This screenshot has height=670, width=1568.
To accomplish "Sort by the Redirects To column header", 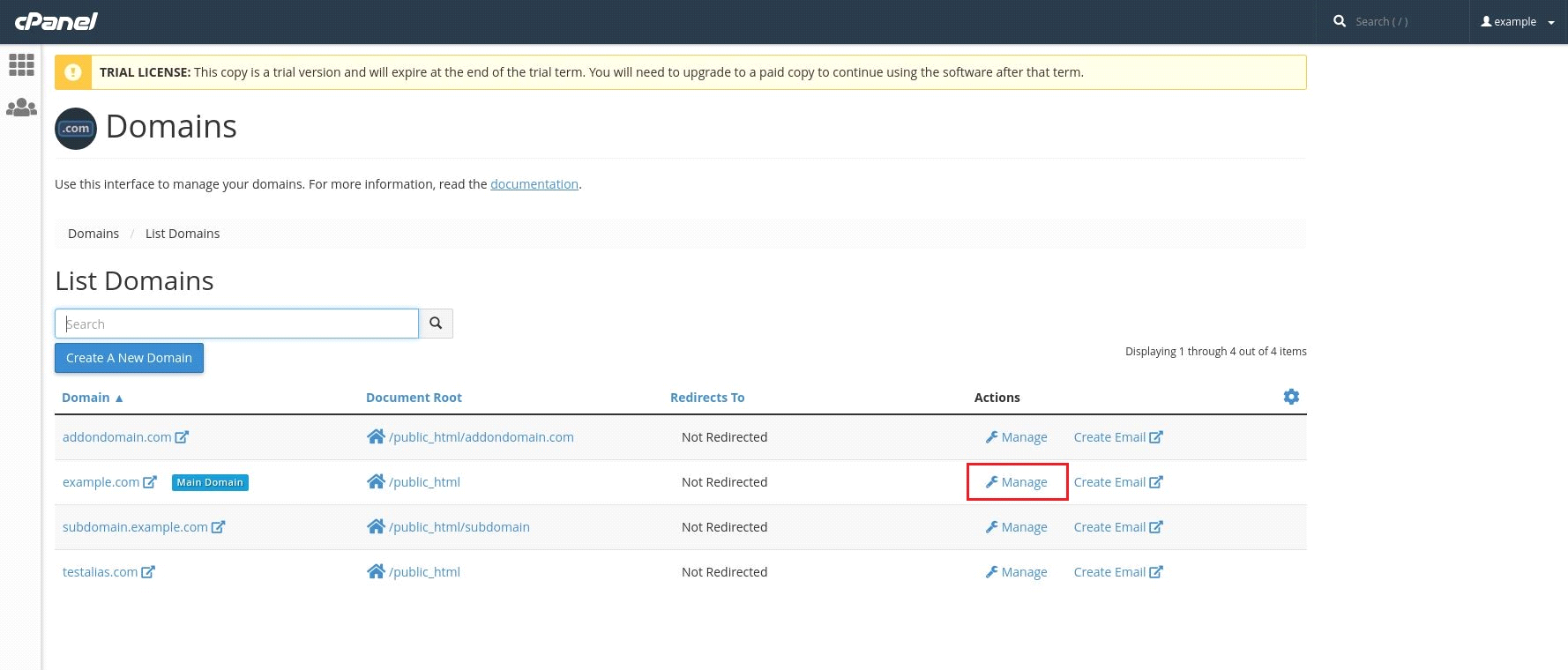I will click(707, 398).
